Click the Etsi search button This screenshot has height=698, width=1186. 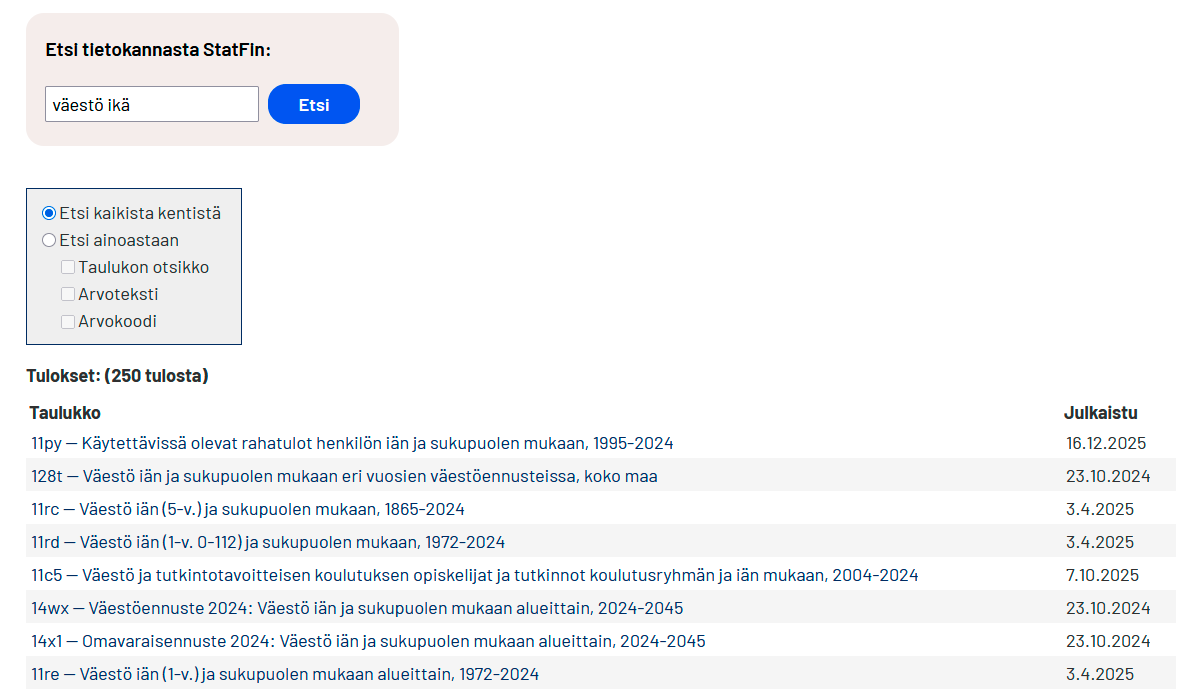[314, 104]
